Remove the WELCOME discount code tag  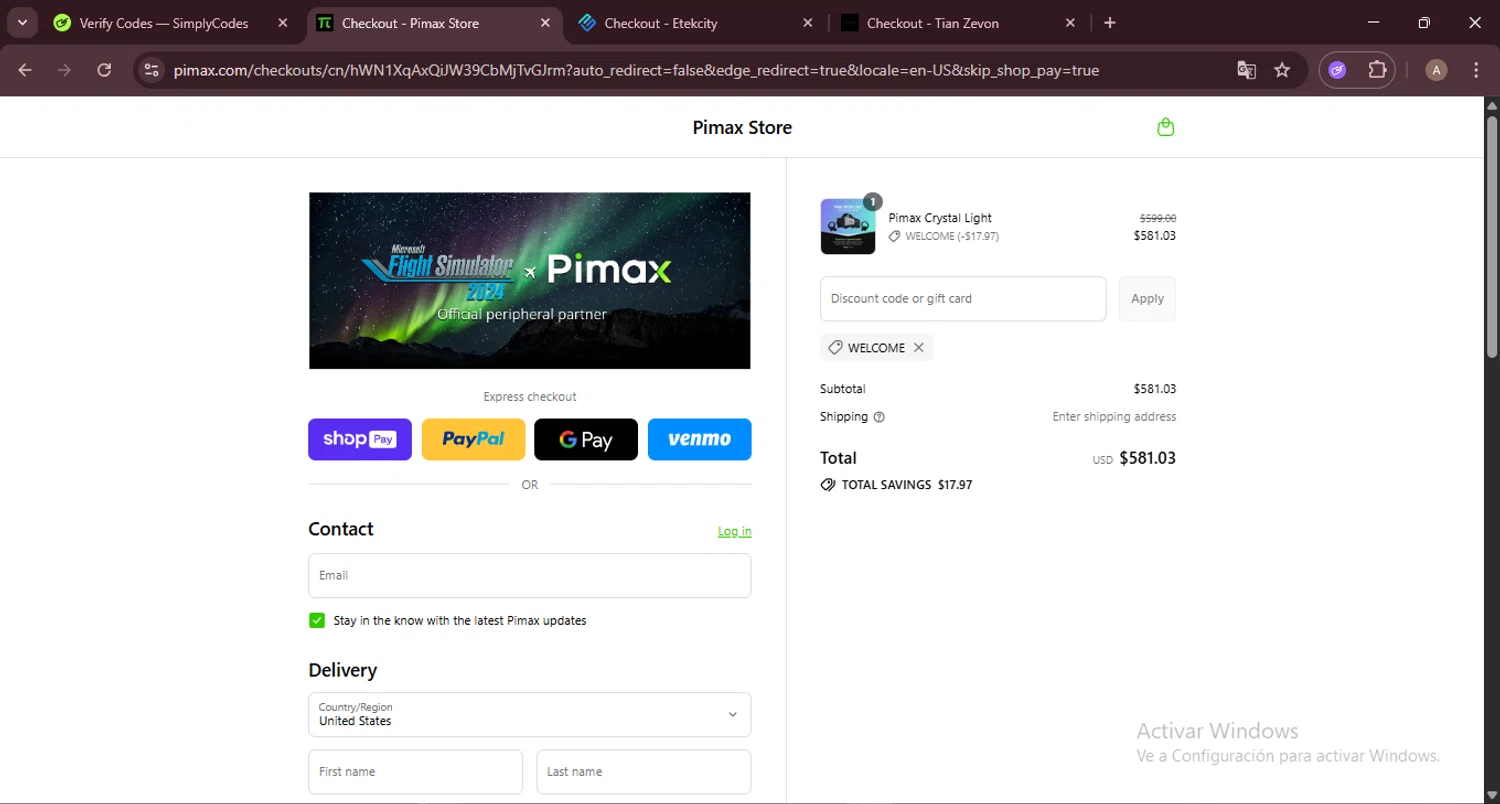point(918,348)
